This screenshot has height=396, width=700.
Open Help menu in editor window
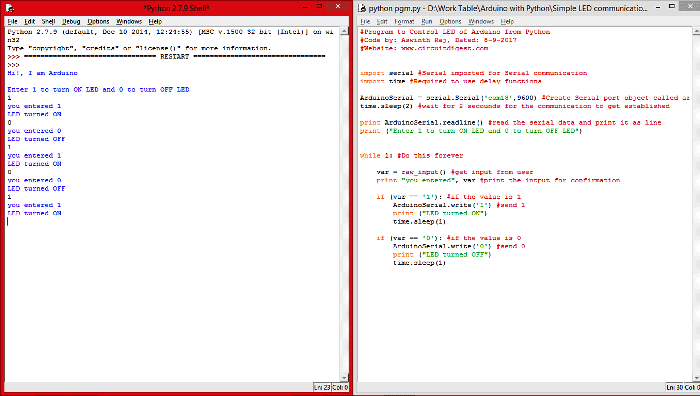pos(507,21)
